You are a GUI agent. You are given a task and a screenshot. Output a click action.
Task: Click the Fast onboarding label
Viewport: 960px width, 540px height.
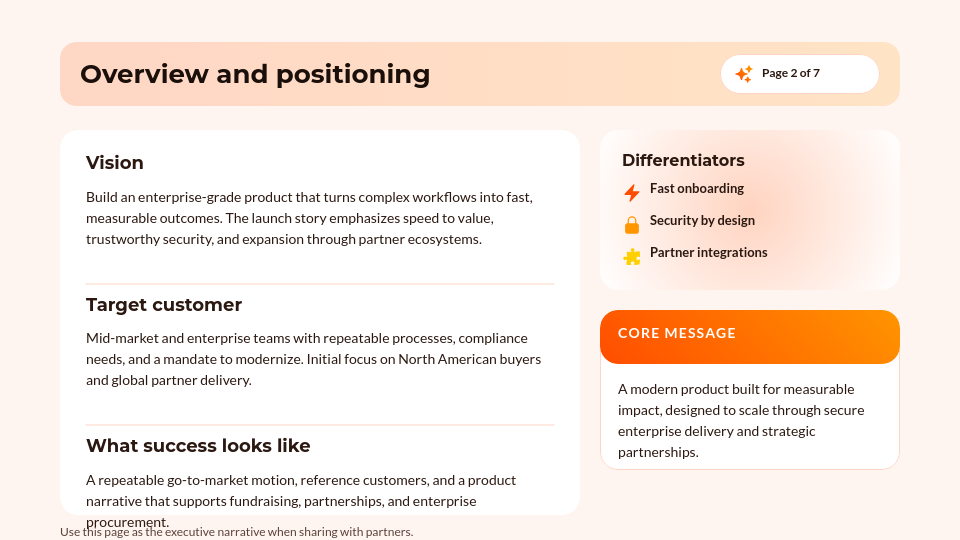coord(697,189)
